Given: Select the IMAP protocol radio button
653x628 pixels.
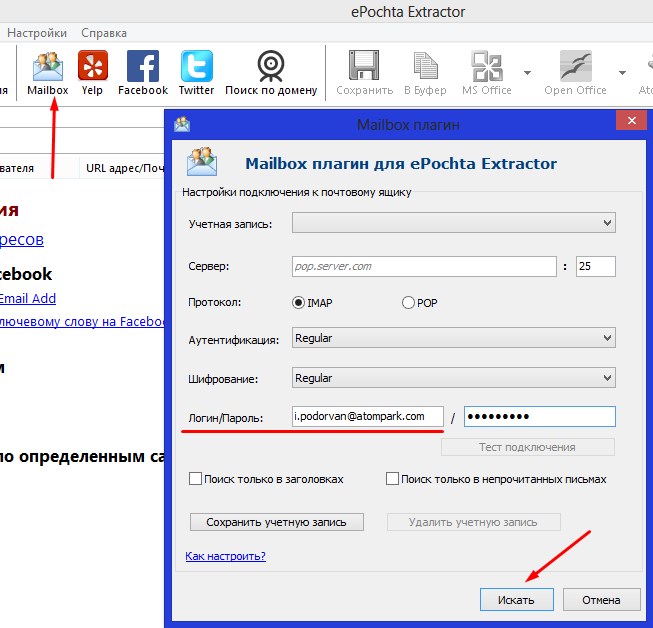Looking at the screenshot, I should [298, 302].
